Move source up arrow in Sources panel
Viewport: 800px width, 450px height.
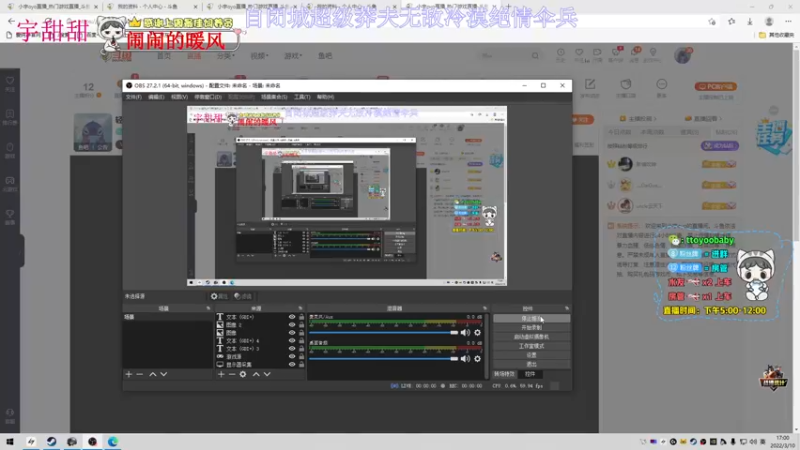click(256, 374)
